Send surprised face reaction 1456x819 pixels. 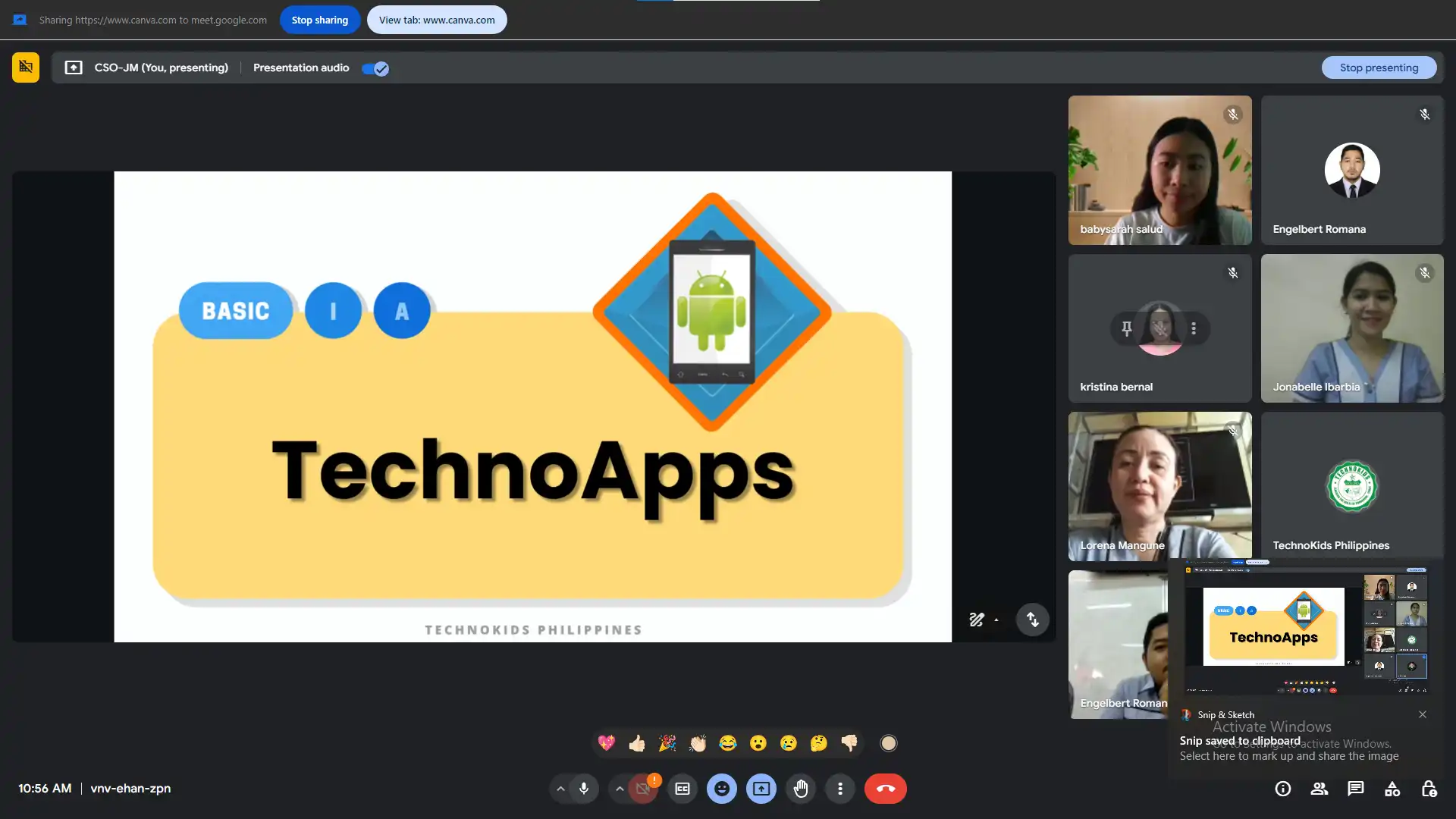758,743
